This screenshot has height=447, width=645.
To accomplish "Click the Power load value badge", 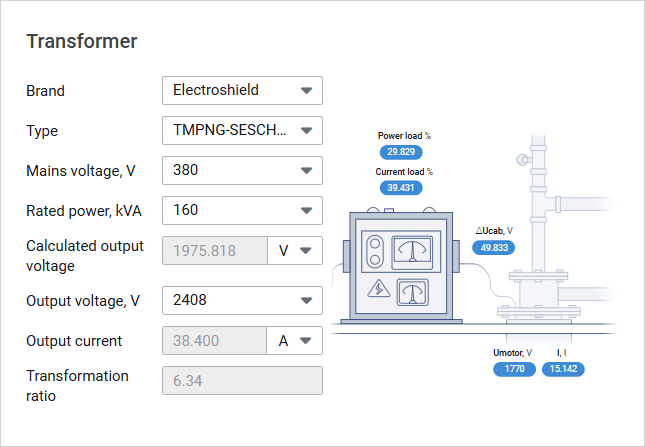I will (401, 152).
